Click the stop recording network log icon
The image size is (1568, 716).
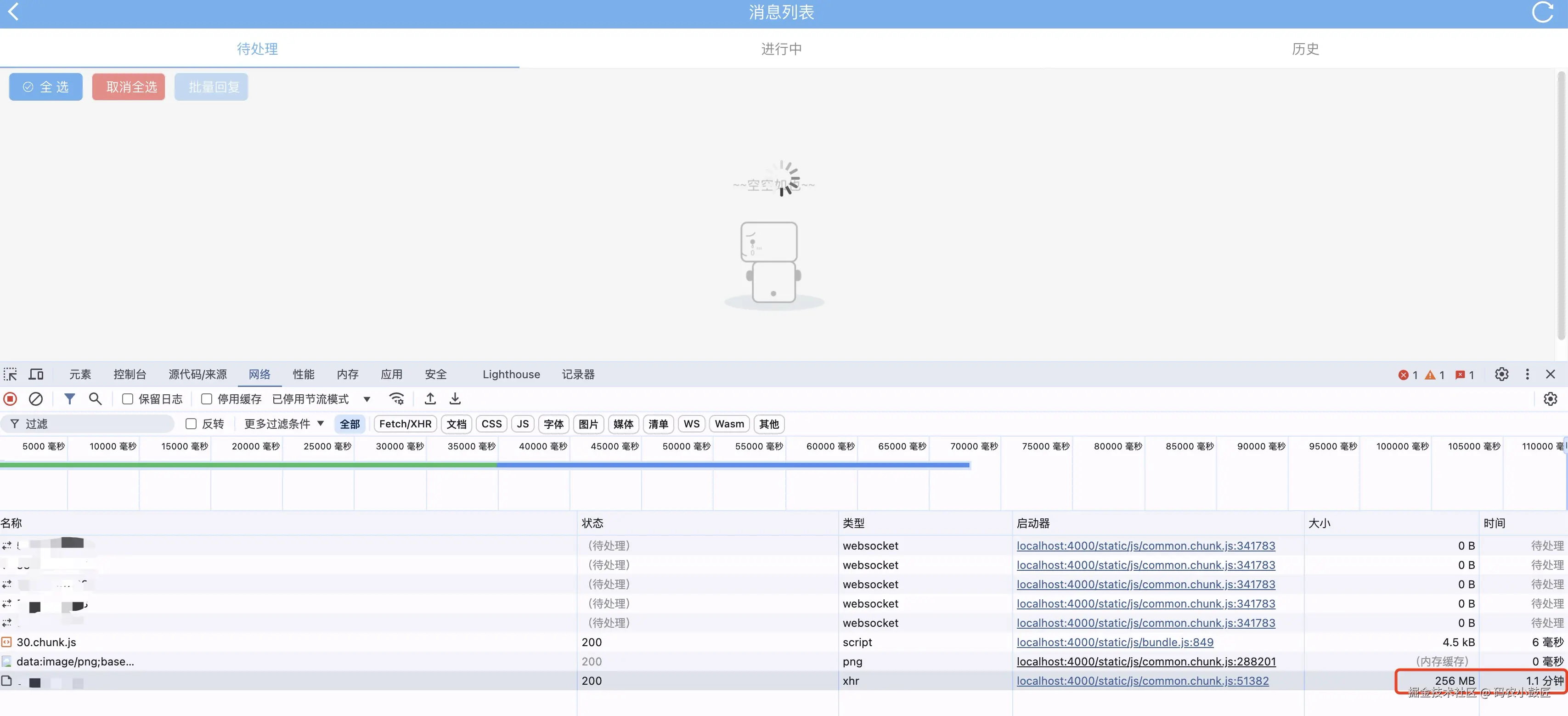tap(11, 399)
